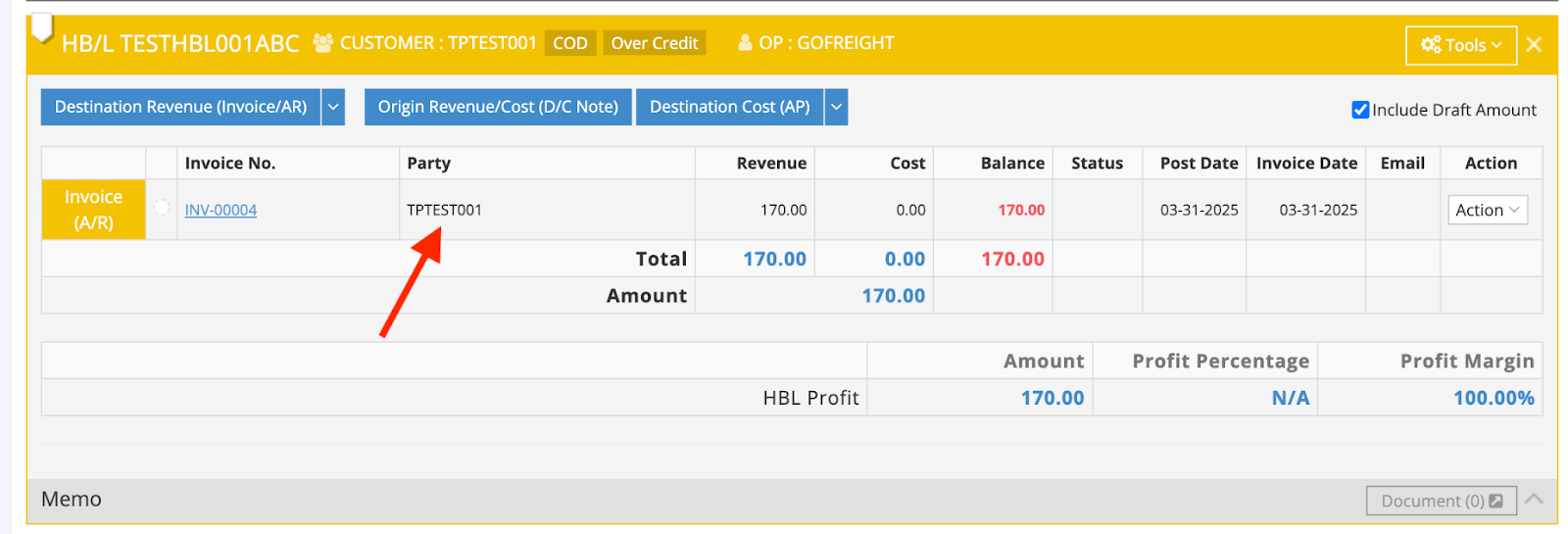Click Origin Revenue/Cost (D/C Note) button
The width and height of the screenshot is (1568, 534).
coord(498,107)
